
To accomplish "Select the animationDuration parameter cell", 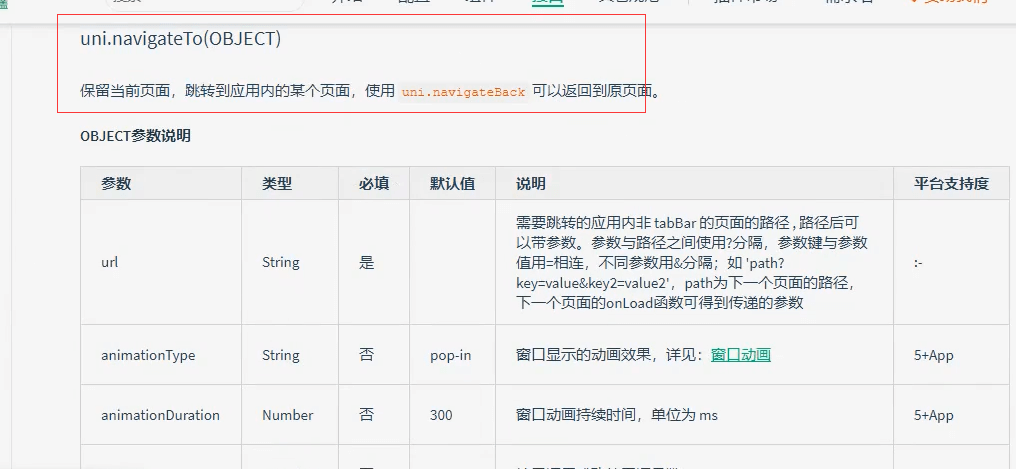I will (x=160, y=415).
